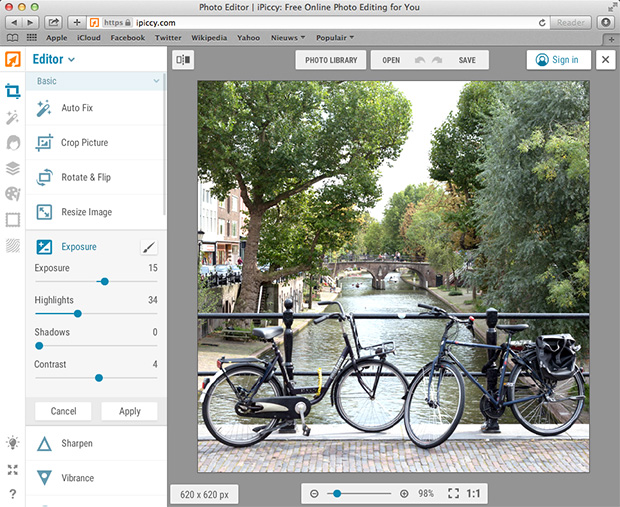Viewport: 620px width, 507px height.
Task: Open the magic wand effects sidebar tool
Action: click(13, 117)
